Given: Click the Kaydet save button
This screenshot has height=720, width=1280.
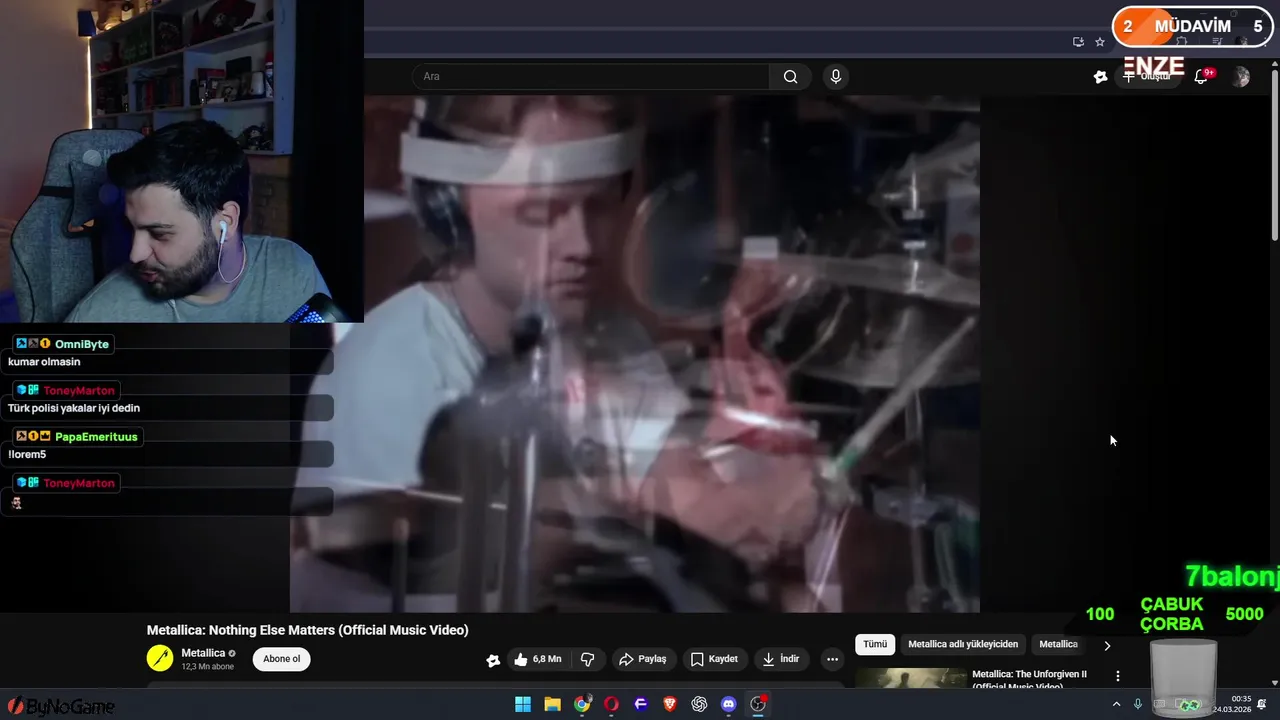Looking at the screenshot, I should click(714, 659).
